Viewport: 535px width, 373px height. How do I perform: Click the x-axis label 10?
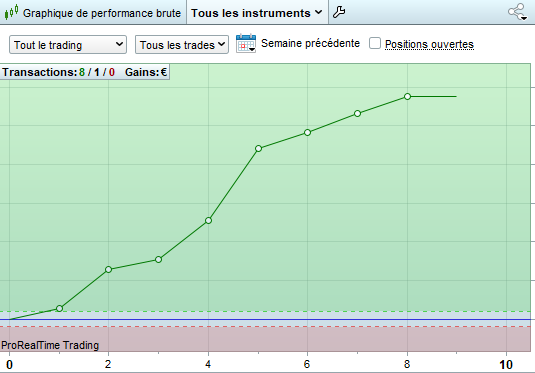(506, 365)
